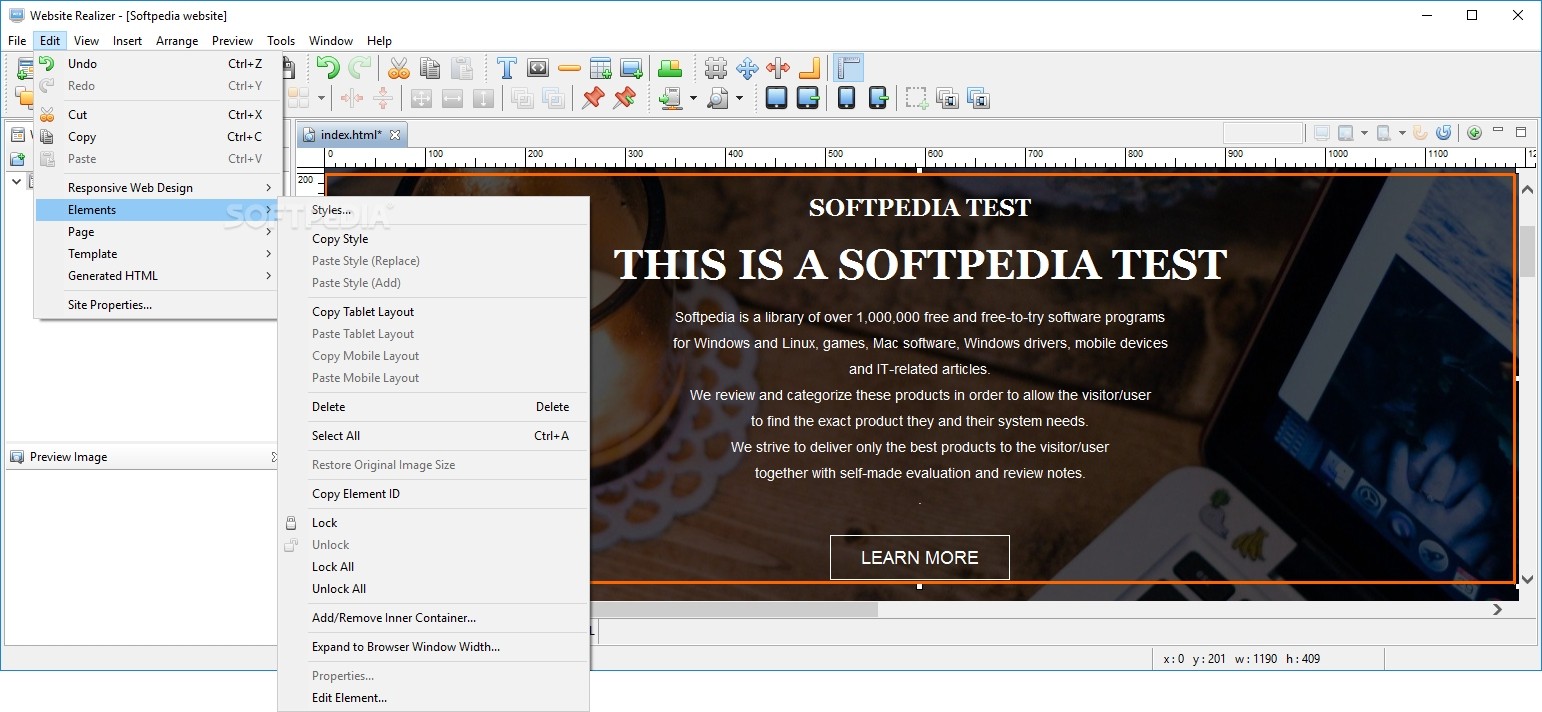Insert a table using the grid icon
Viewport: 1542px width, 712px height.
click(600, 68)
